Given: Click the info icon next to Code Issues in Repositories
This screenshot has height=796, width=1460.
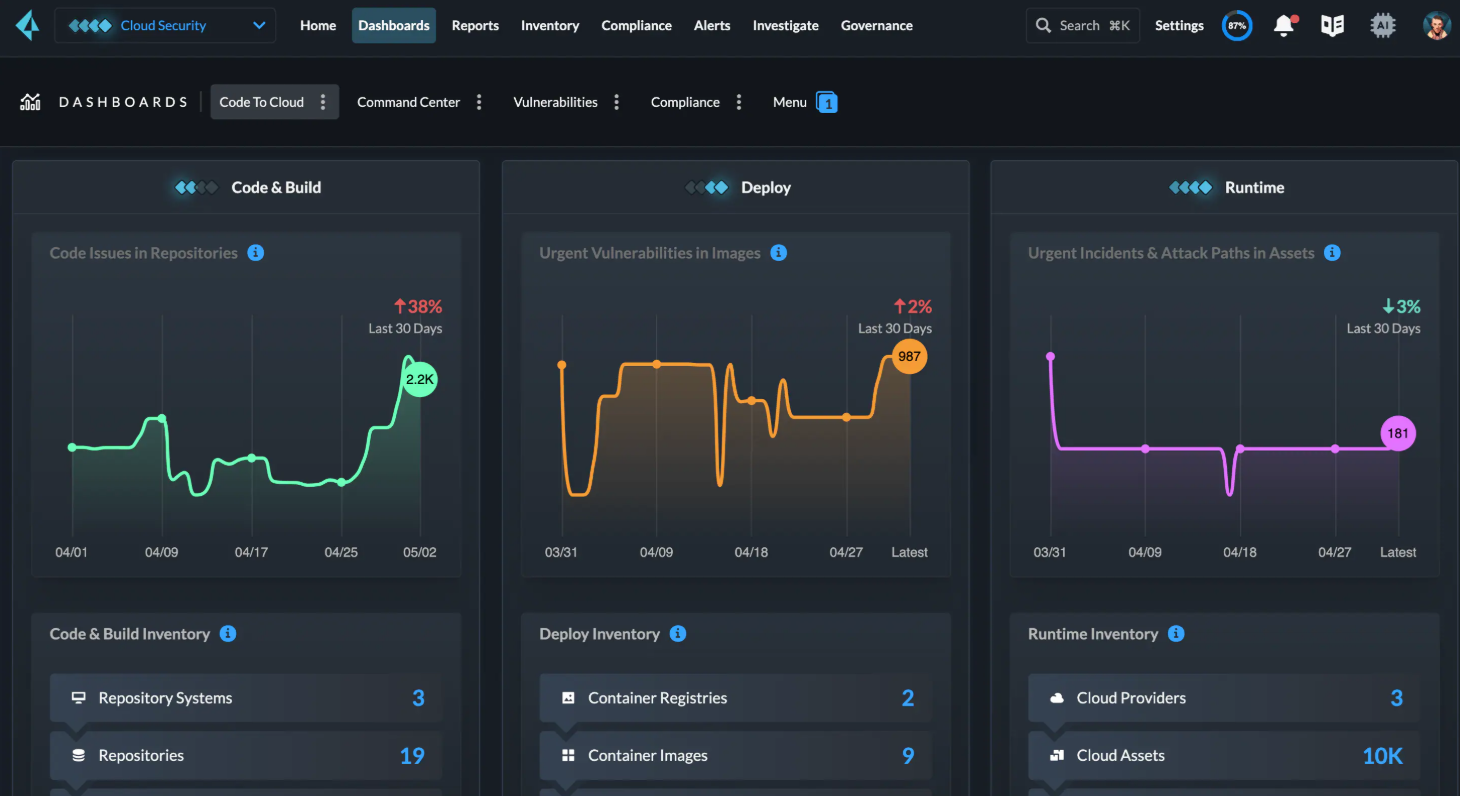Looking at the screenshot, I should [x=256, y=252].
